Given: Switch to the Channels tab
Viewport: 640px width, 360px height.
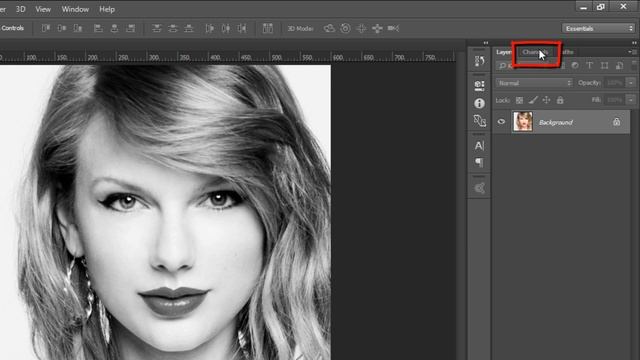Looking at the screenshot, I should (x=536, y=52).
